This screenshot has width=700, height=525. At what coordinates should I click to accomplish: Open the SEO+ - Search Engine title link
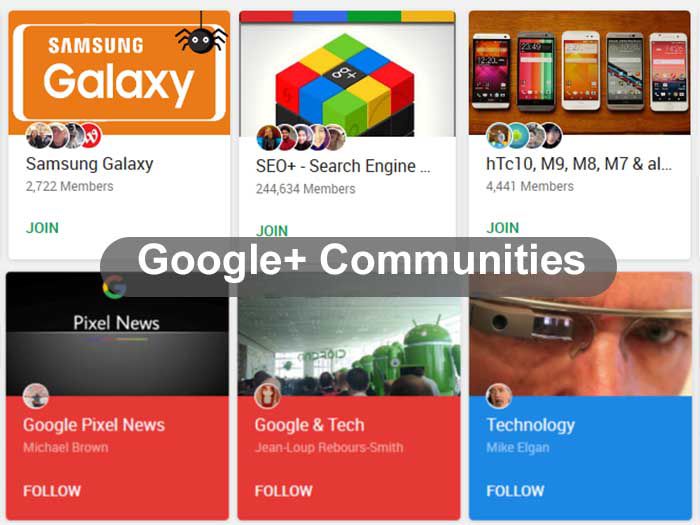pos(343,166)
